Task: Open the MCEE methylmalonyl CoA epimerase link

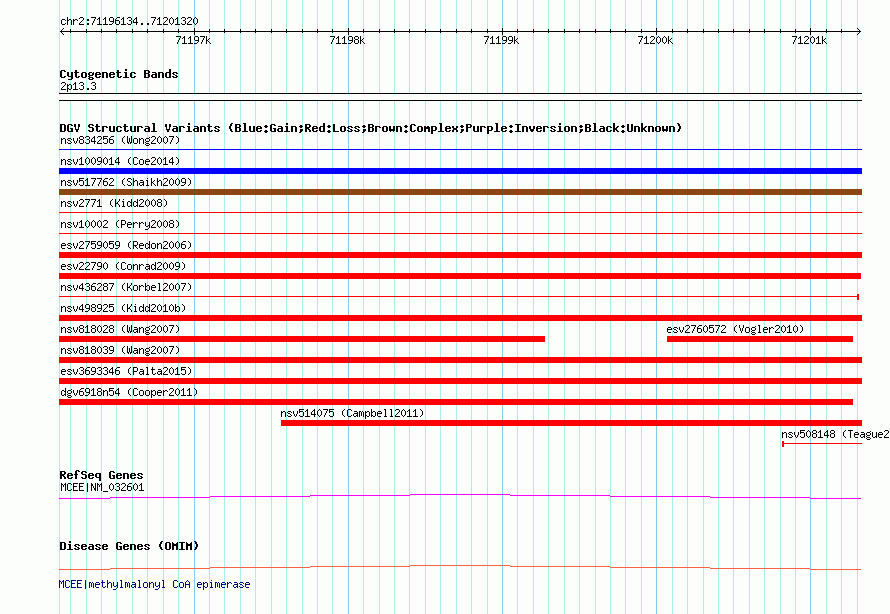Action: (155, 584)
